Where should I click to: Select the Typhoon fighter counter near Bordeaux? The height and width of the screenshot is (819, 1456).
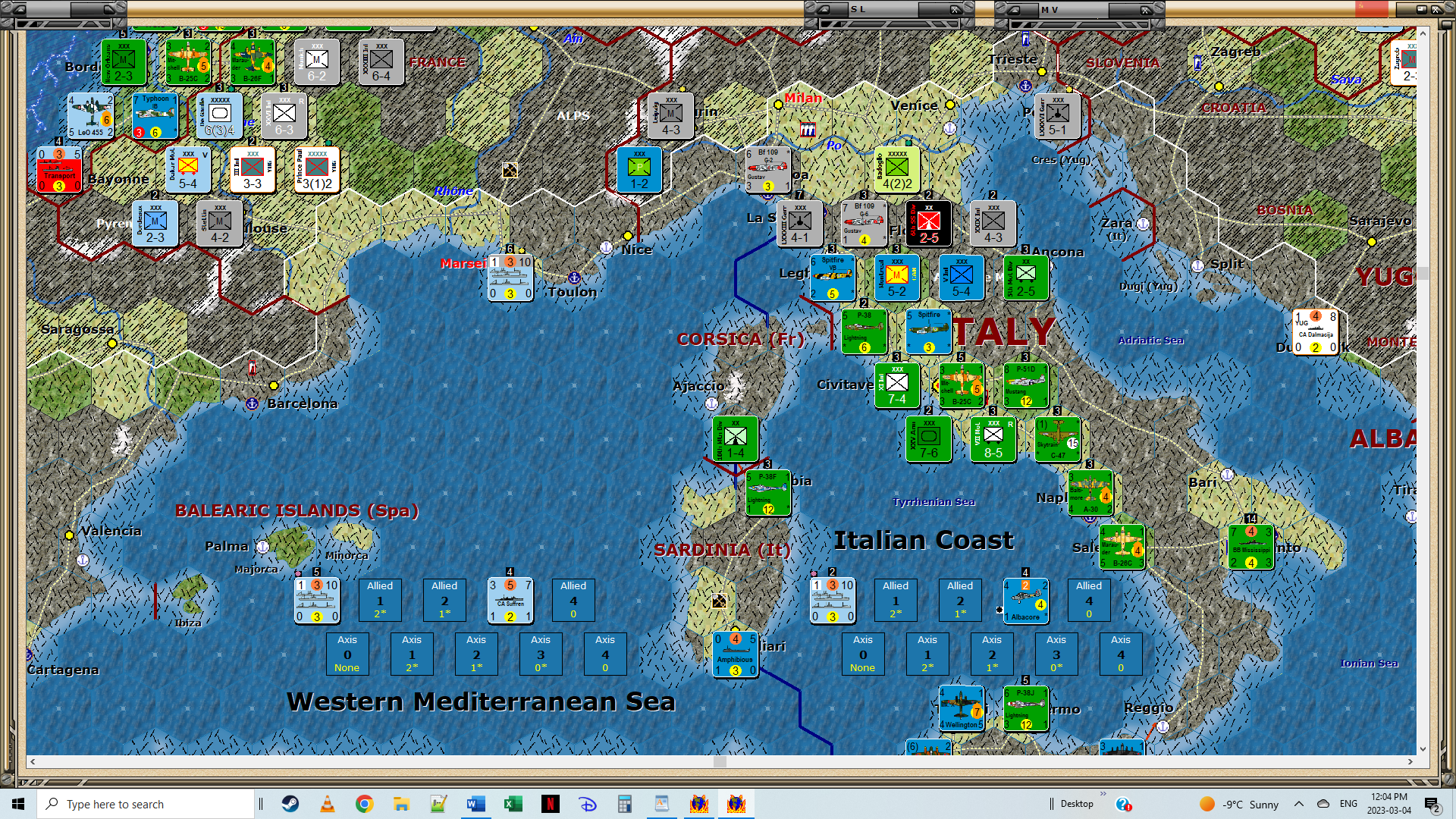coord(155,116)
